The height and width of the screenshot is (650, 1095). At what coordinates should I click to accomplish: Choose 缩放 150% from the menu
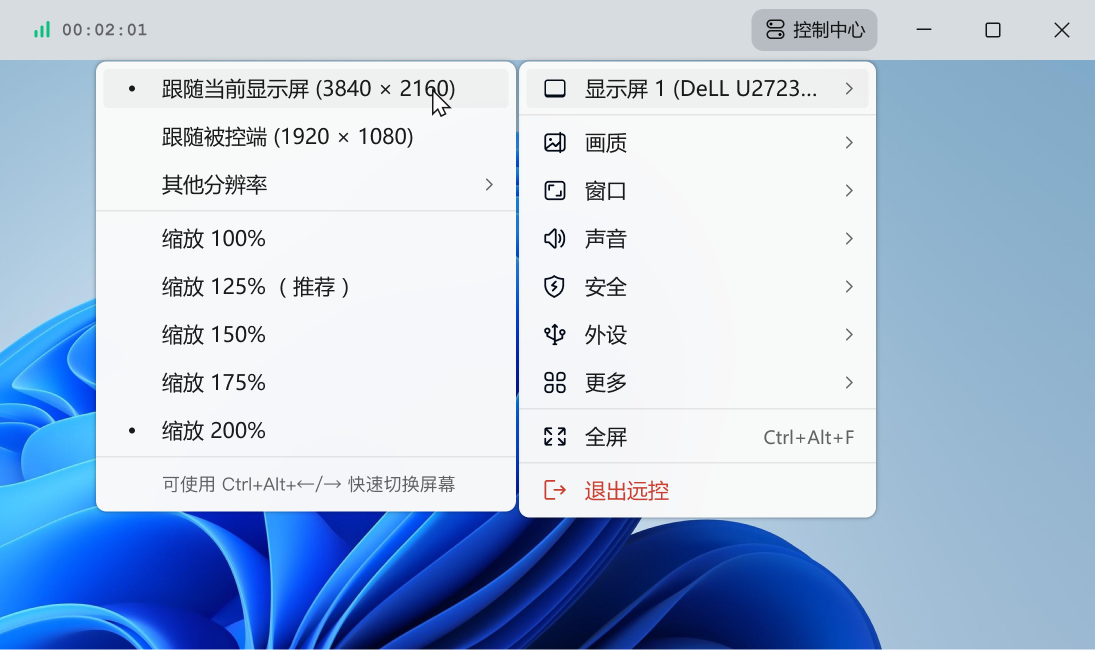214,335
